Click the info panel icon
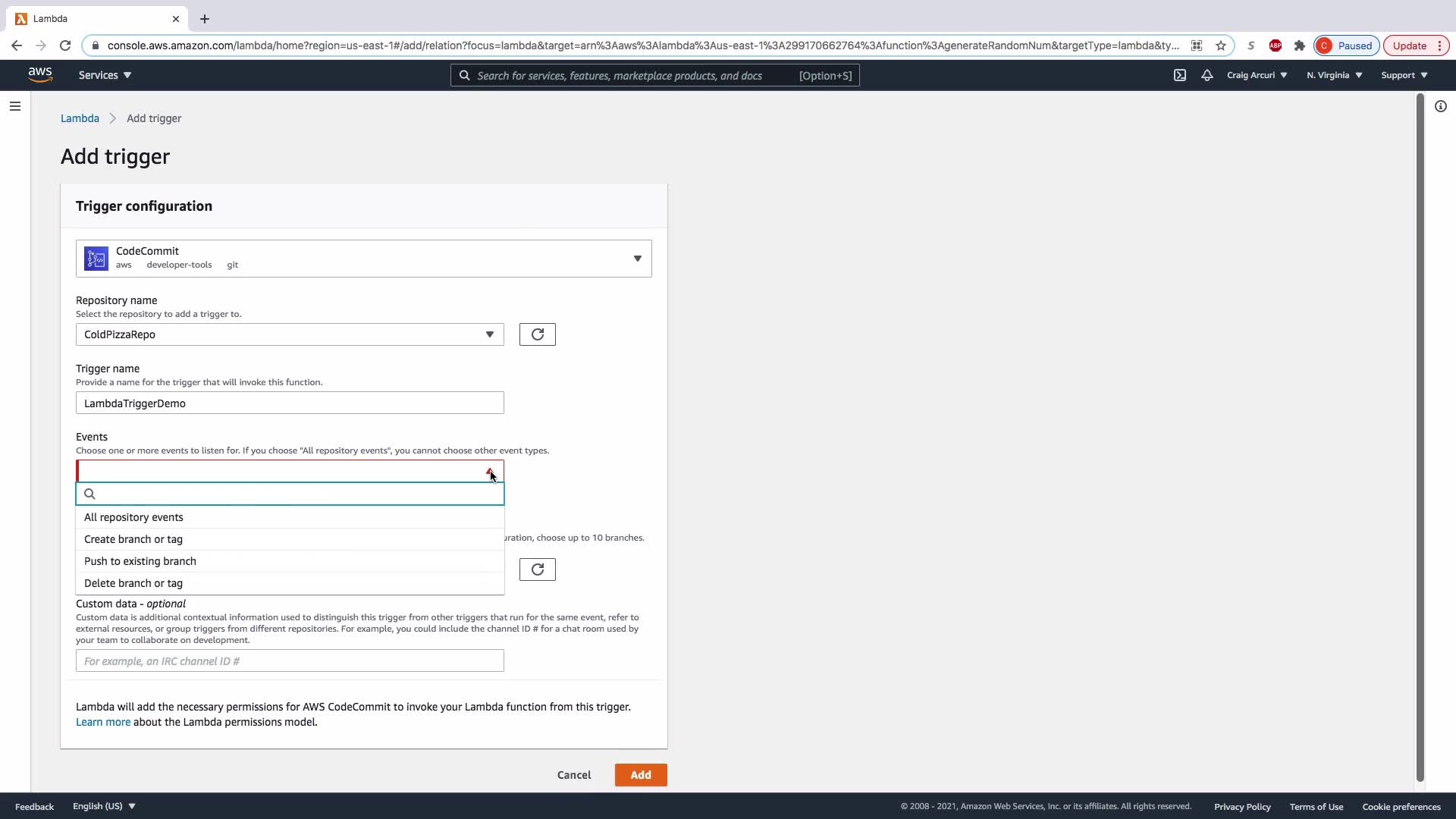The height and width of the screenshot is (819, 1456). coord(1440,106)
